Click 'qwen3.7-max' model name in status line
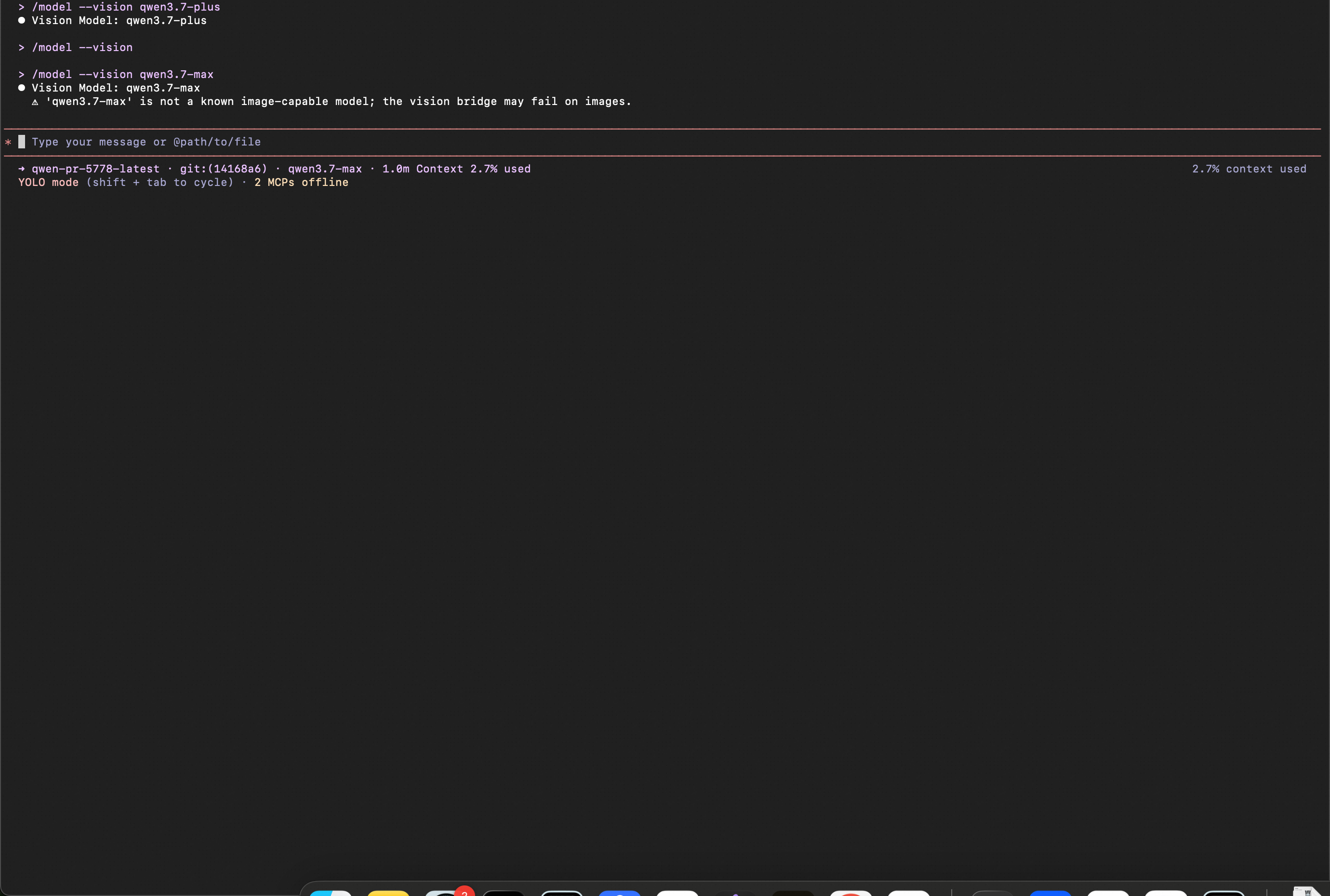 (325, 169)
